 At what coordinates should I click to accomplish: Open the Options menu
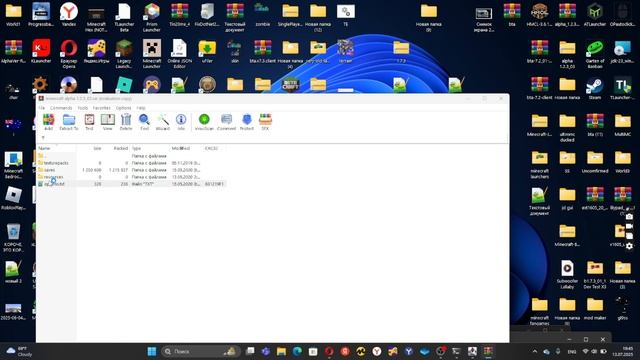click(123, 108)
